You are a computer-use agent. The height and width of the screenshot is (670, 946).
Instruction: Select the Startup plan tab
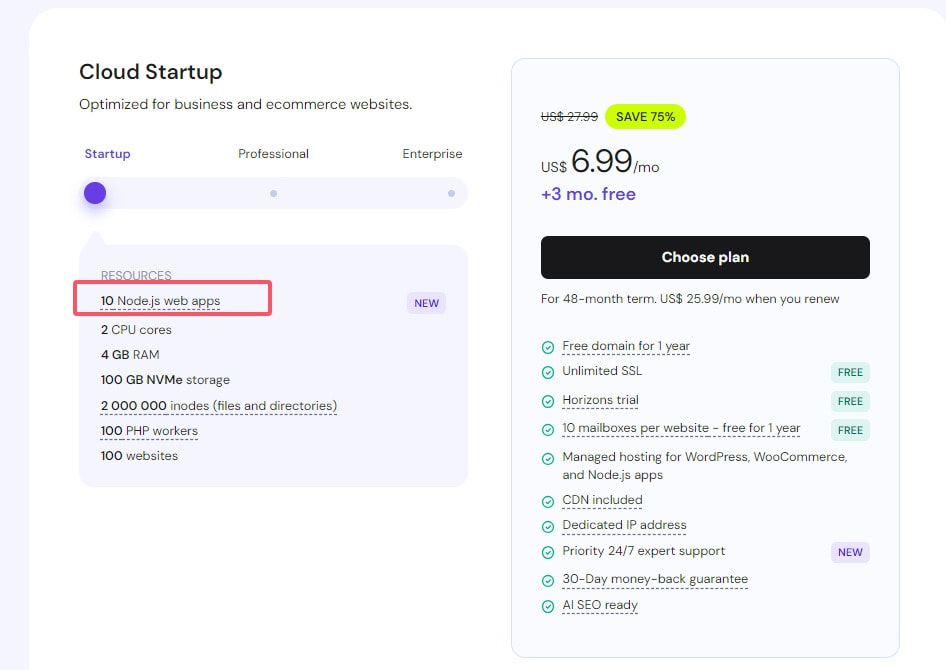(x=107, y=154)
